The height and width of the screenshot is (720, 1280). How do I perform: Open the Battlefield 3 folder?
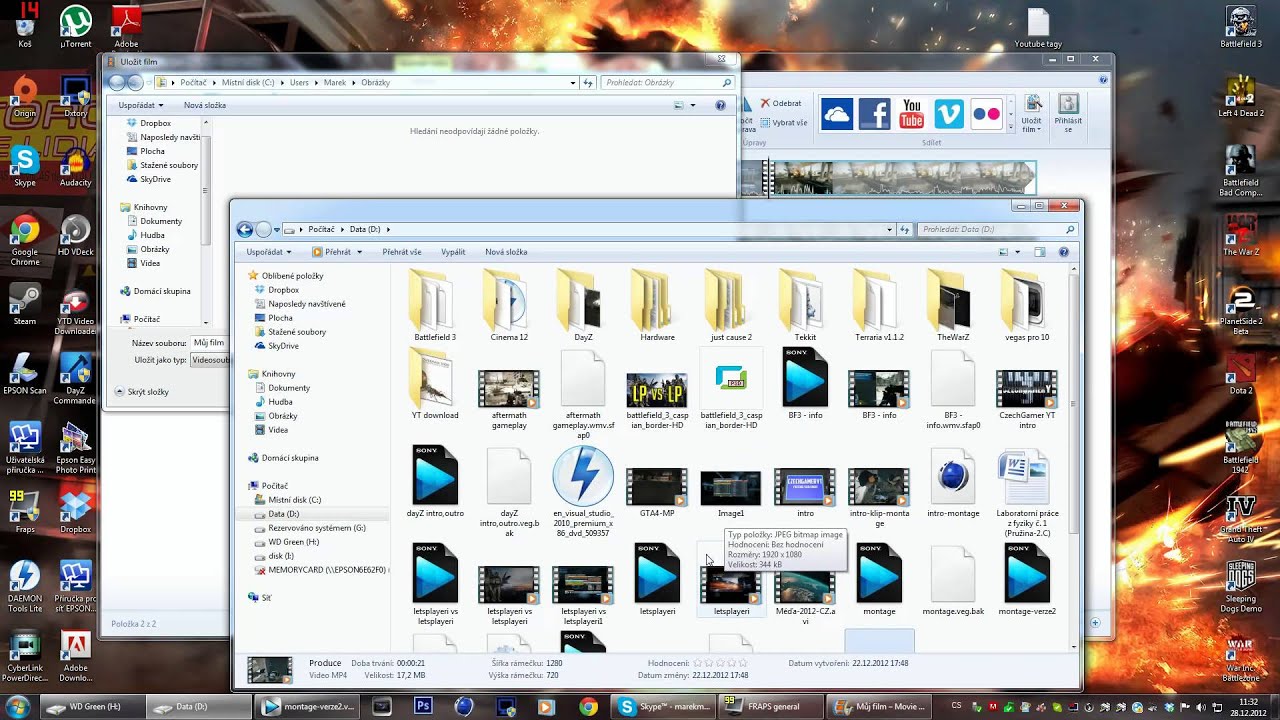(435, 305)
